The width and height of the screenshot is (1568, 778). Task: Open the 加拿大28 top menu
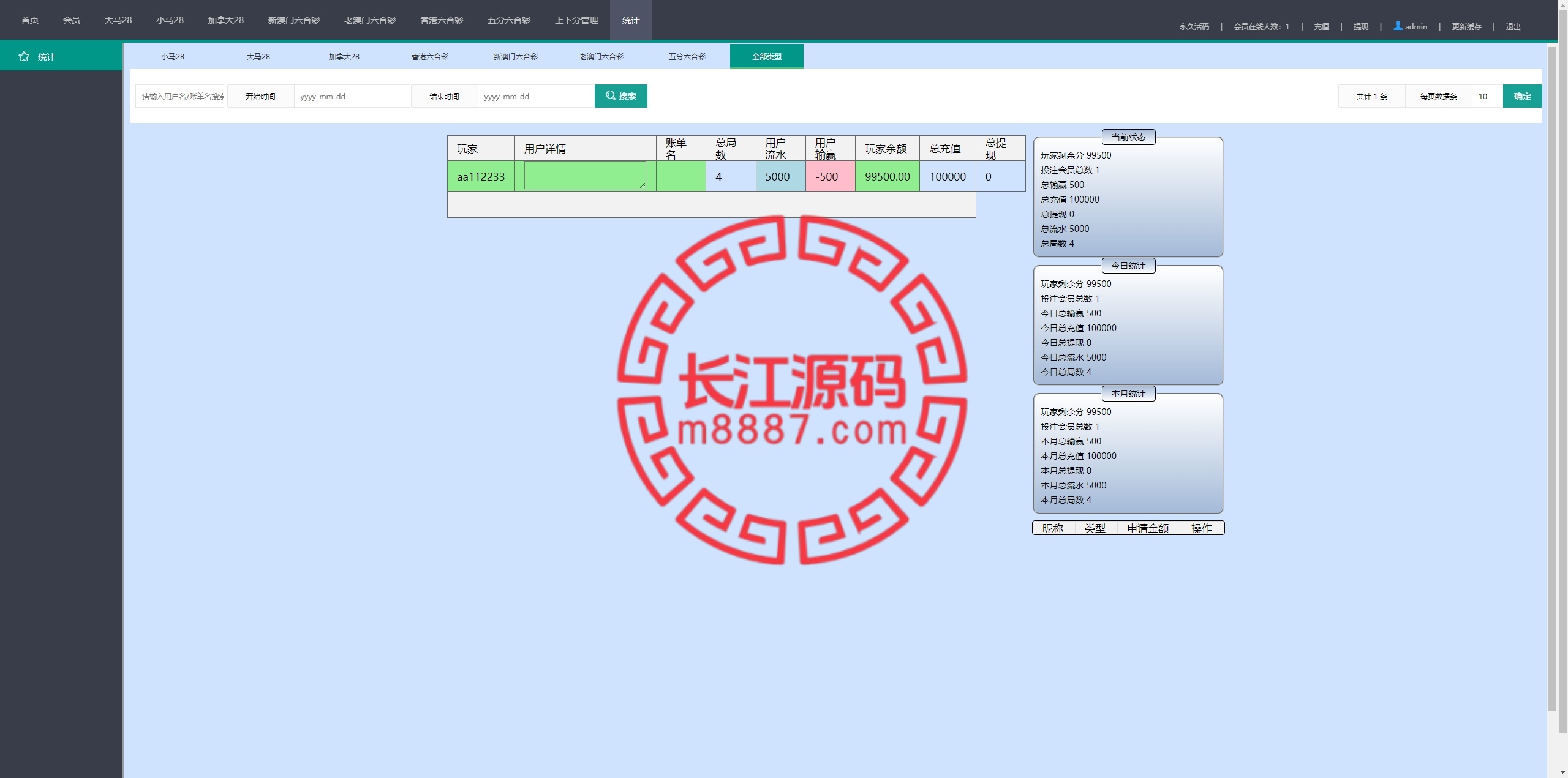tap(225, 20)
